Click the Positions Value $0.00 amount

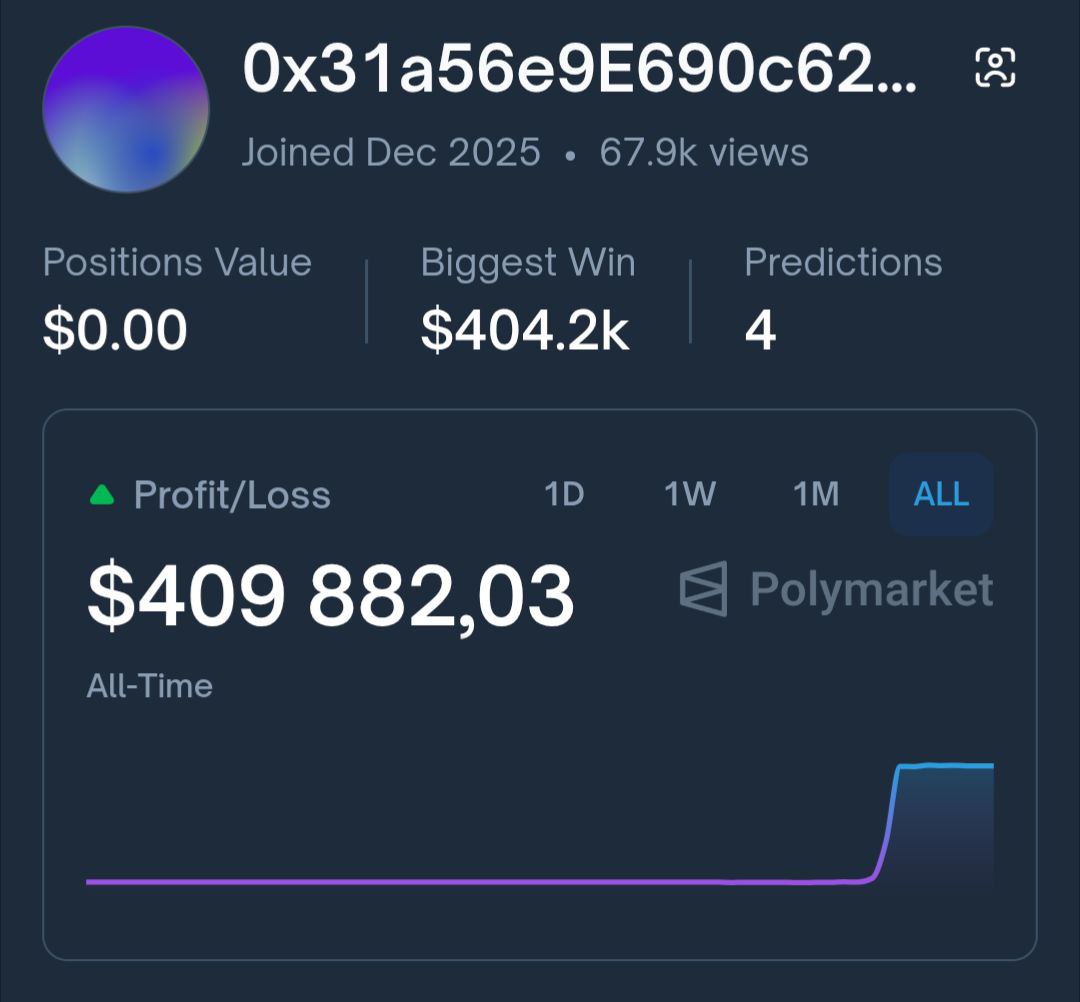pyautogui.click(x=115, y=330)
